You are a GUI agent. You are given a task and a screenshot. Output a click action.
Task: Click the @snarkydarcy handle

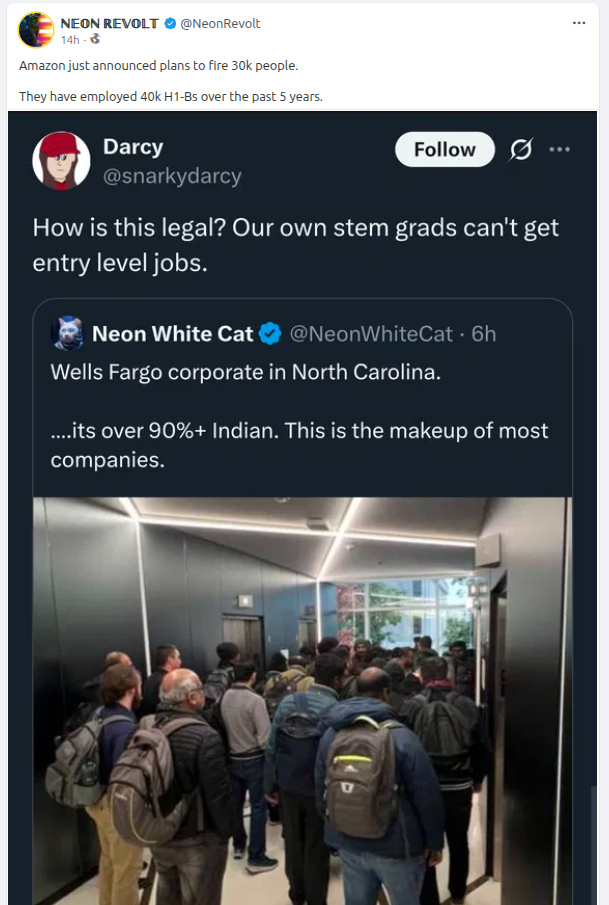(x=172, y=176)
